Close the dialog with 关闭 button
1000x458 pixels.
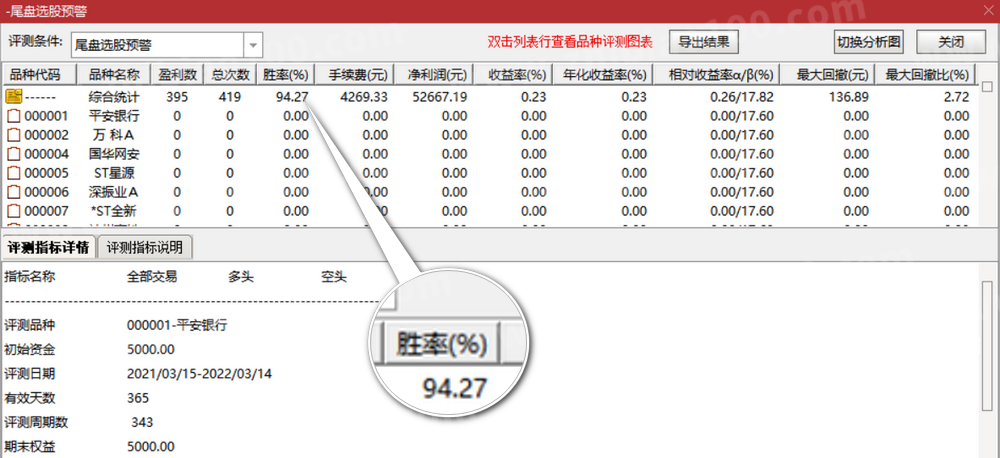pyautogui.click(x=950, y=42)
